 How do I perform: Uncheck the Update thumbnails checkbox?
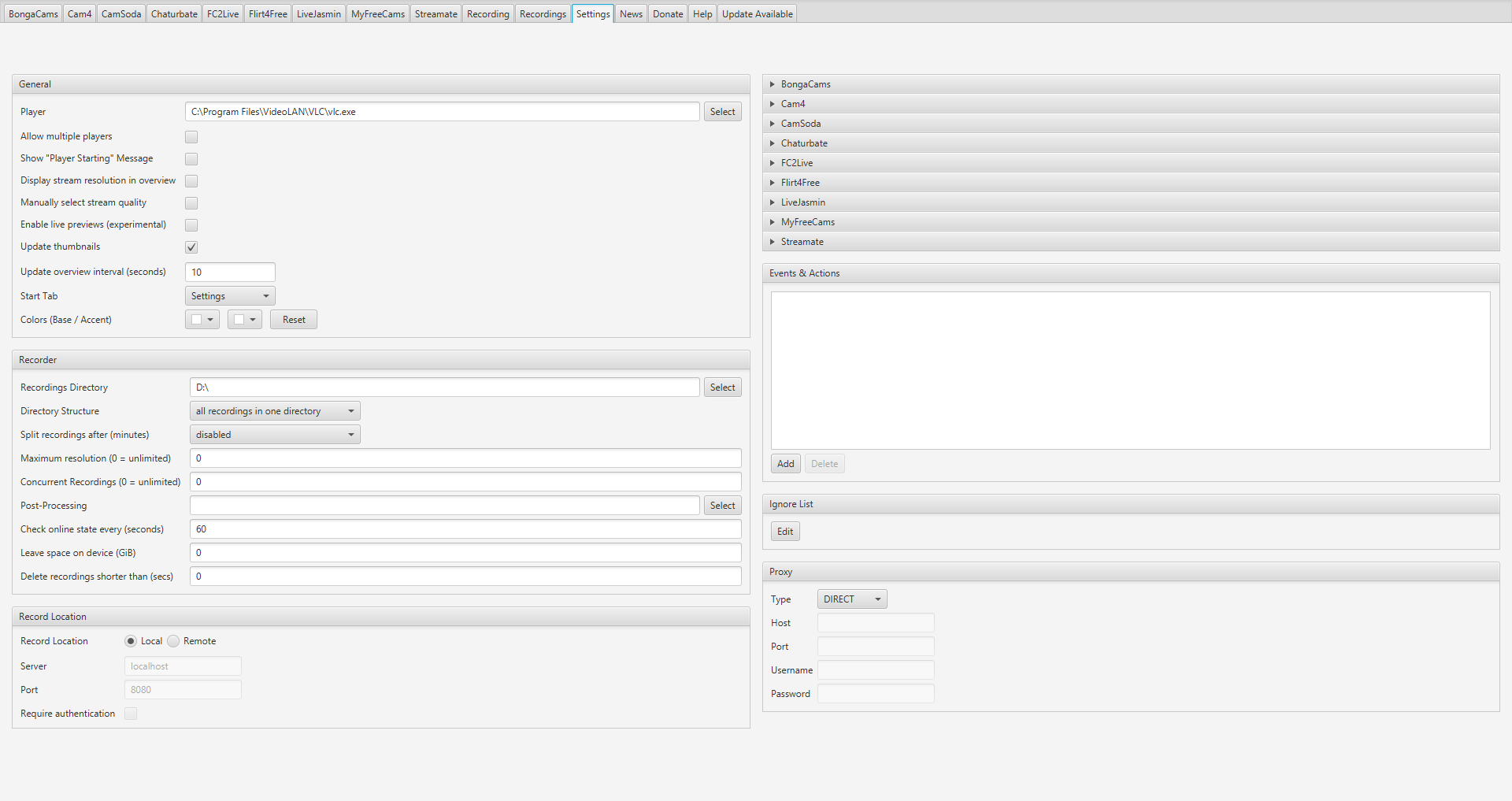pos(191,247)
